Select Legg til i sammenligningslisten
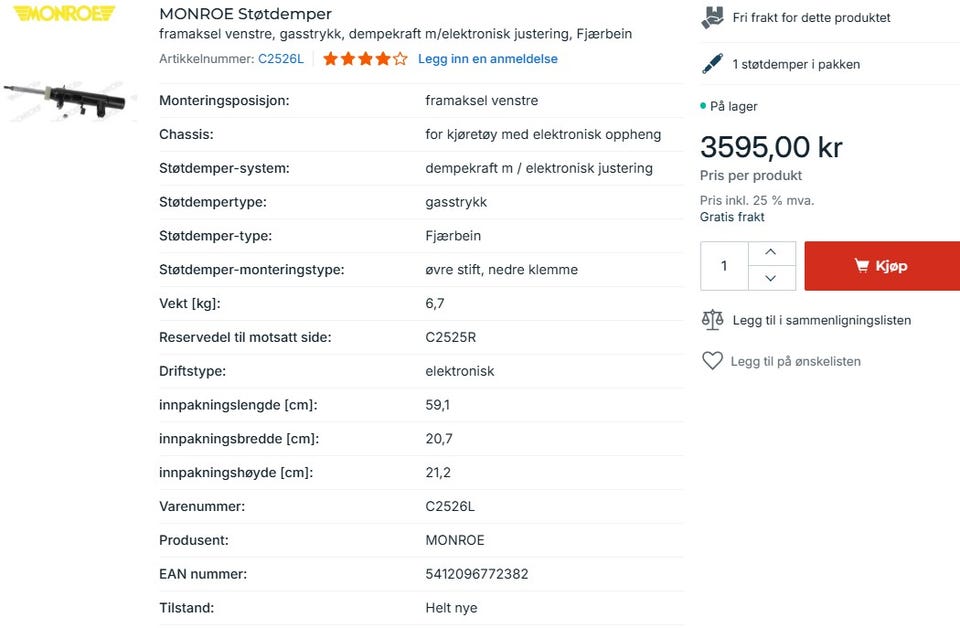 click(821, 320)
